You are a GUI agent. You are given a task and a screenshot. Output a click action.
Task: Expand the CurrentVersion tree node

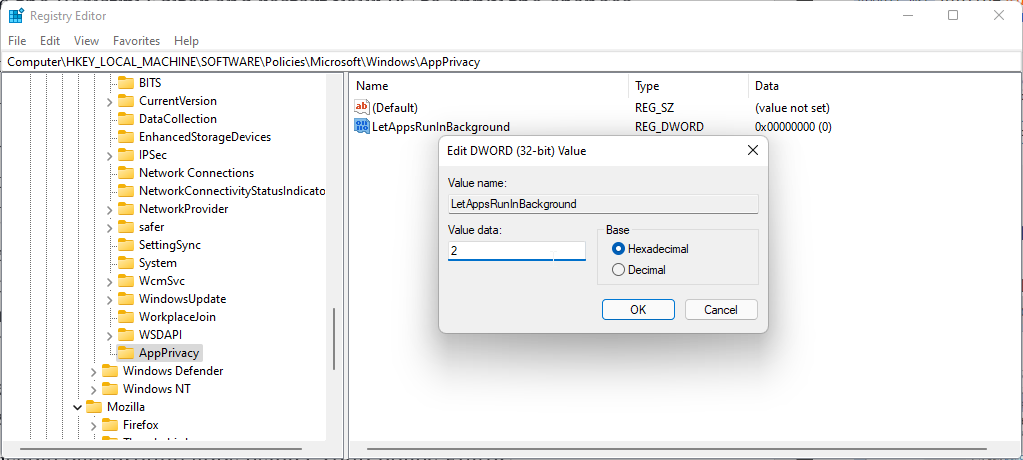(x=110, y=101)
